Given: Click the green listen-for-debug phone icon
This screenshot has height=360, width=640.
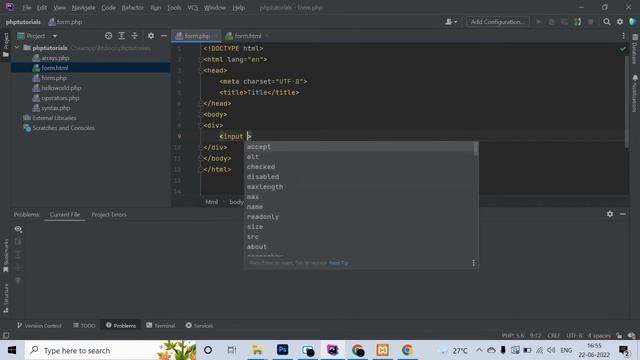Looking at the screenshot, I should click(x=578, y=22).
